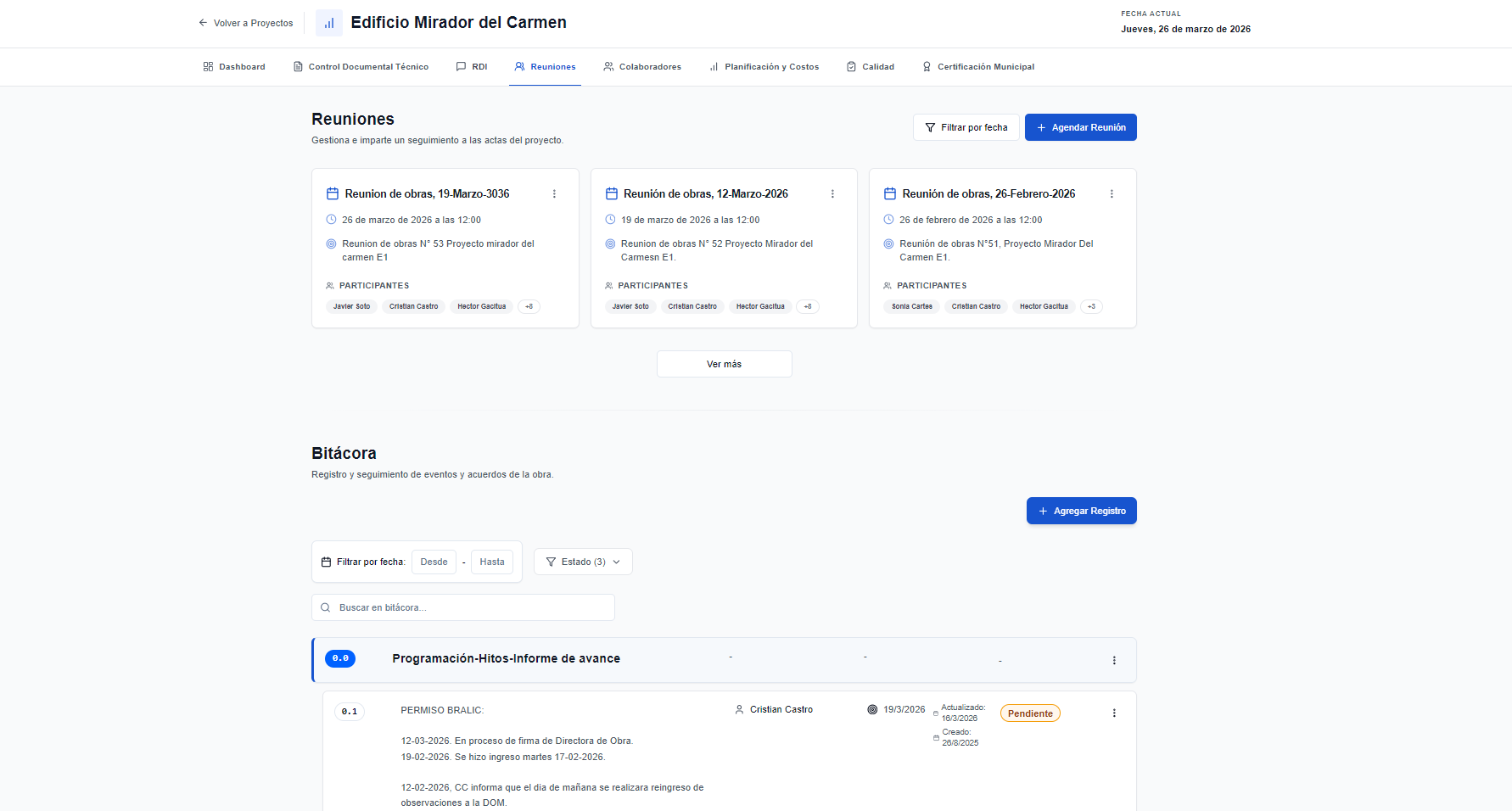
Task: Click assignee Cristian Castro in bitácora entry
Action: point(781,710)
